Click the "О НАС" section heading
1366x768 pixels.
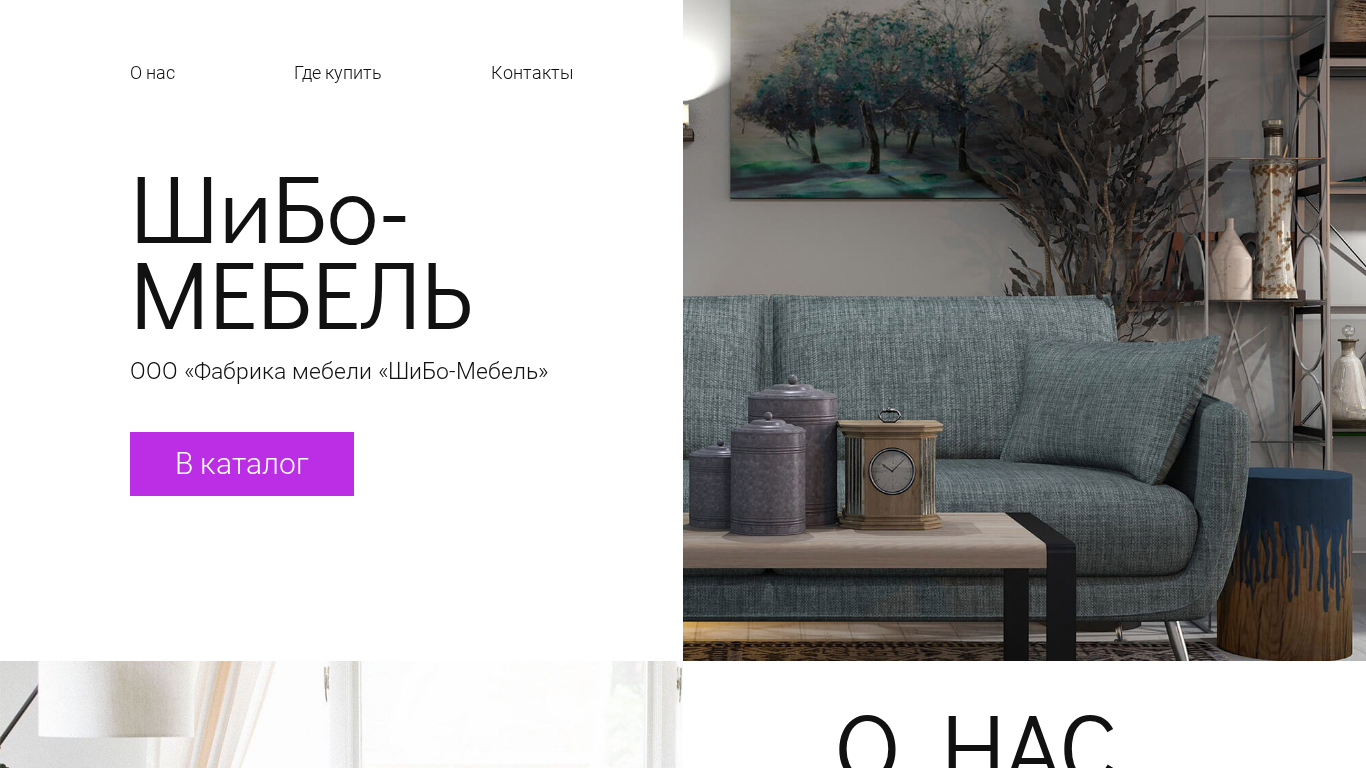coord(976,740)
